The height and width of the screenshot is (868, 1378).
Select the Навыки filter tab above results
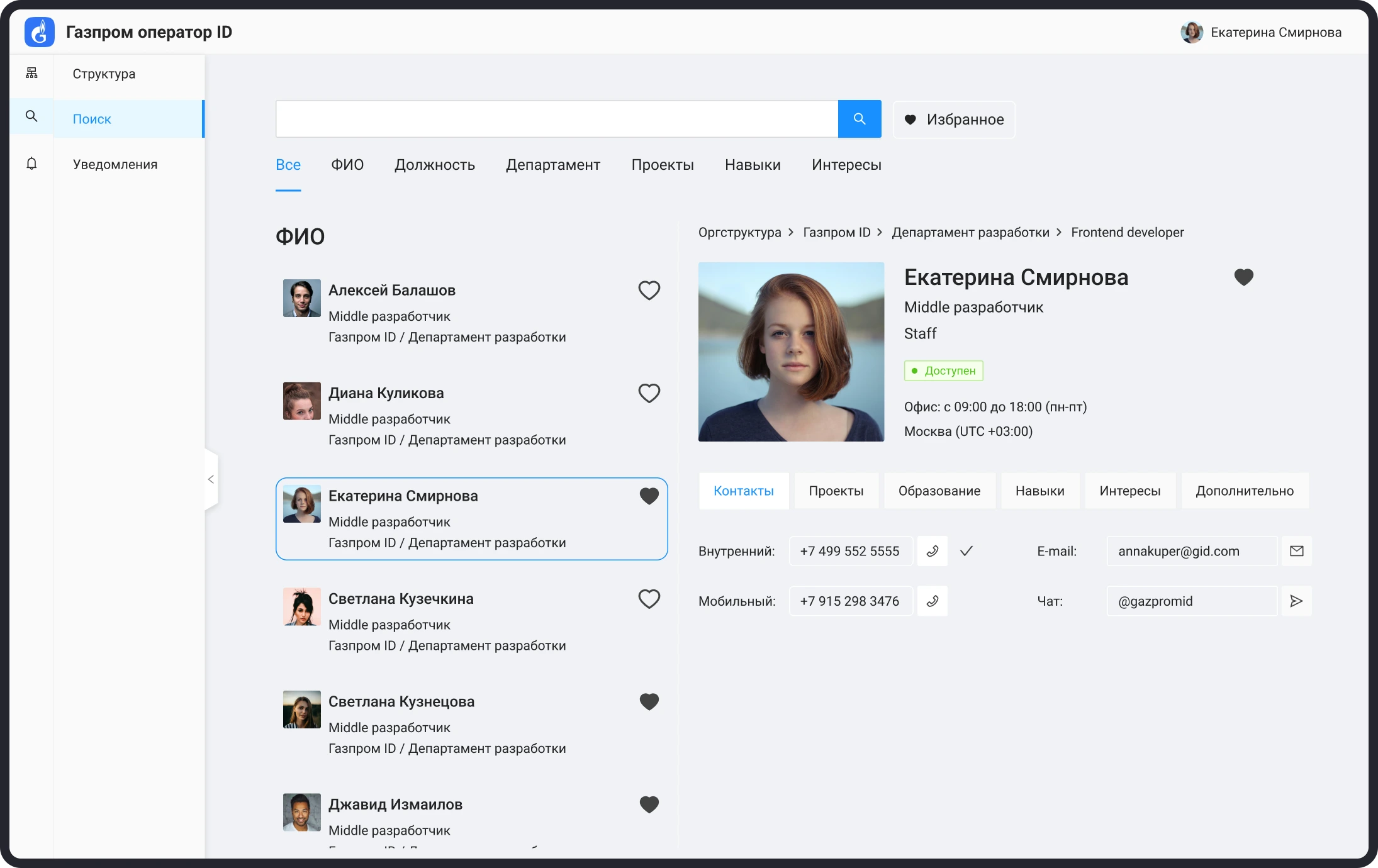click(x=753, y=165)
